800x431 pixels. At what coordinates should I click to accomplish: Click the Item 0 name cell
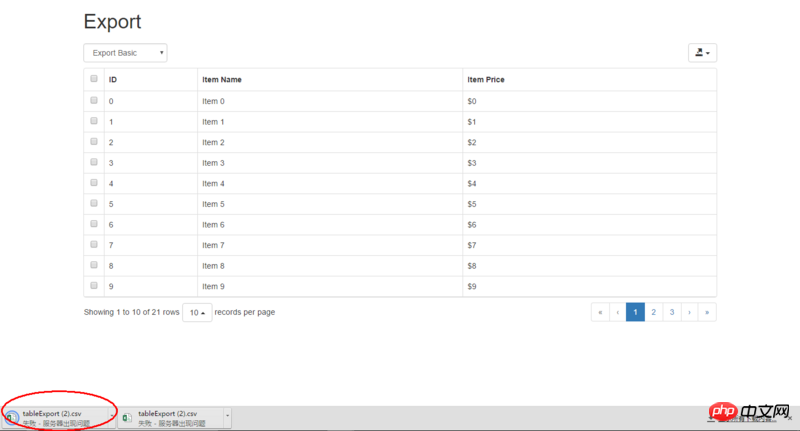(x=330, y=101)
